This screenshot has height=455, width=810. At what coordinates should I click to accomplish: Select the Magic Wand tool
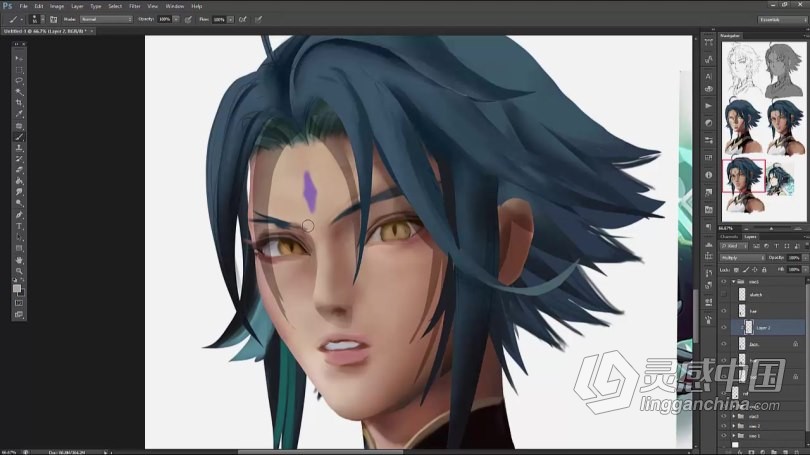pos(19,92)
